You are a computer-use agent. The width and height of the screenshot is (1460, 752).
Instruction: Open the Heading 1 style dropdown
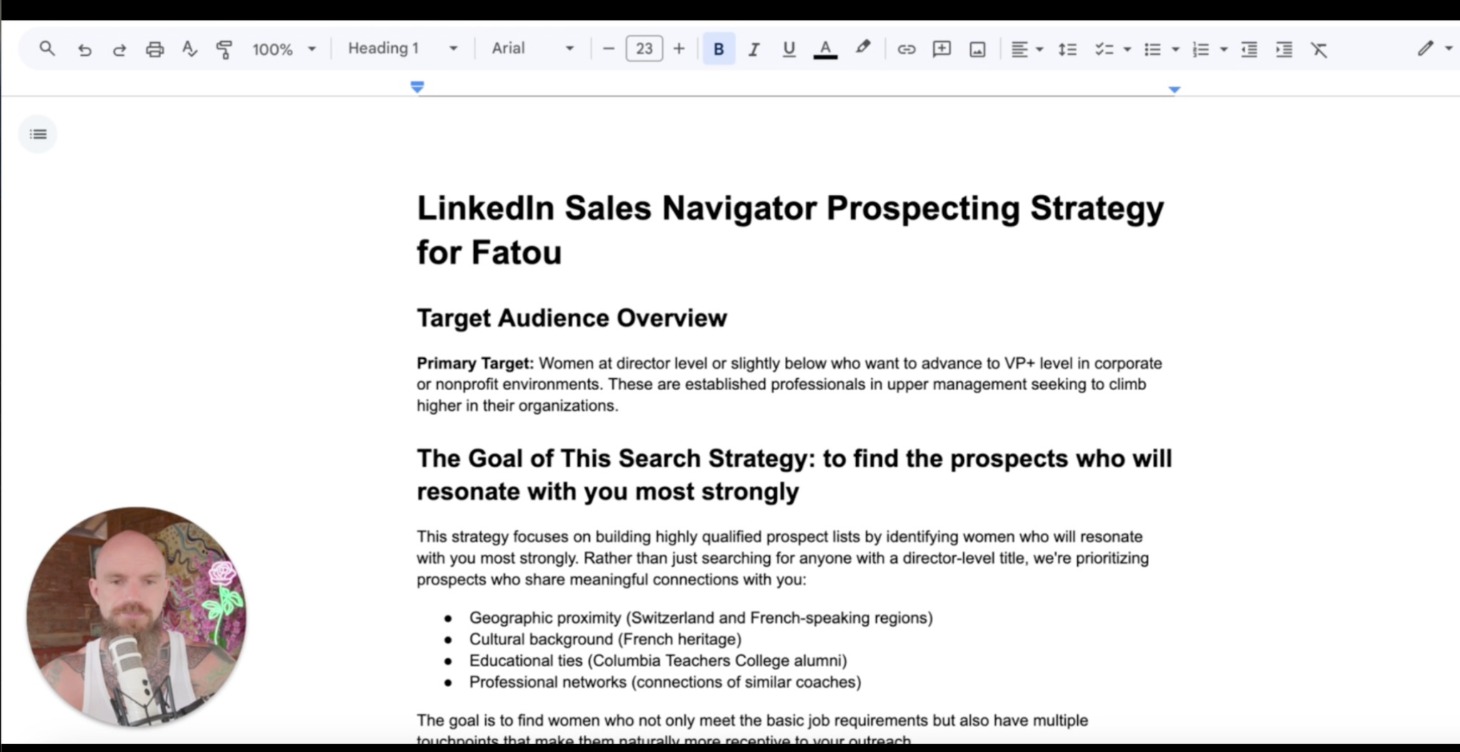pyautogui.click(x=403, y=48)
